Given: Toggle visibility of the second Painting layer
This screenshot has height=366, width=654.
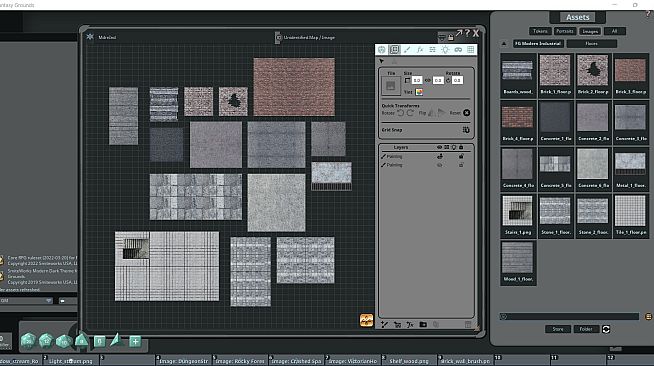Looking at the screenshot, I should [440, 165].
